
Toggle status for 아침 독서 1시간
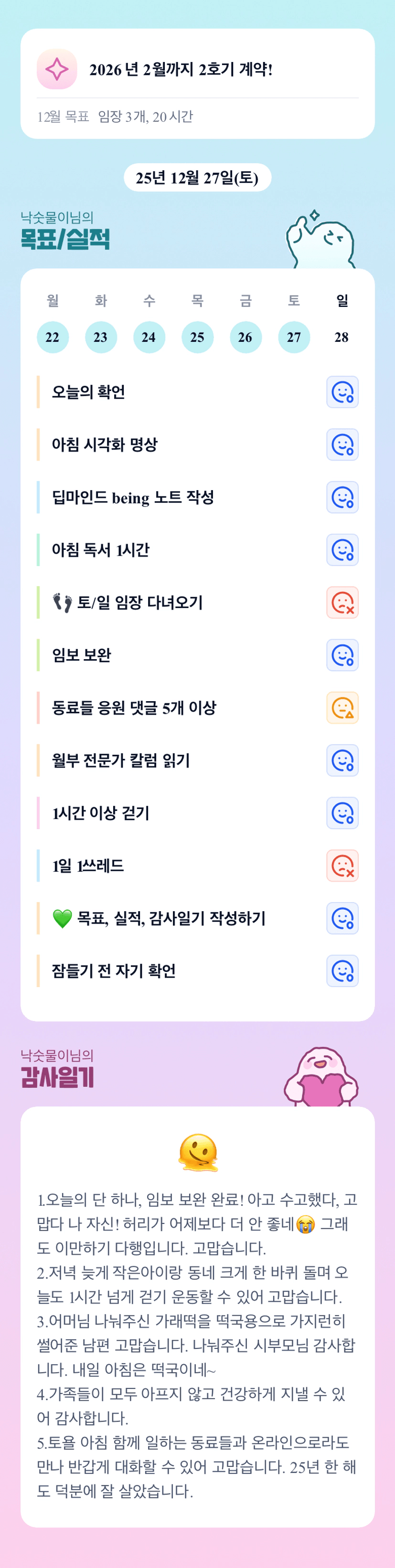(x=342, y=550)
